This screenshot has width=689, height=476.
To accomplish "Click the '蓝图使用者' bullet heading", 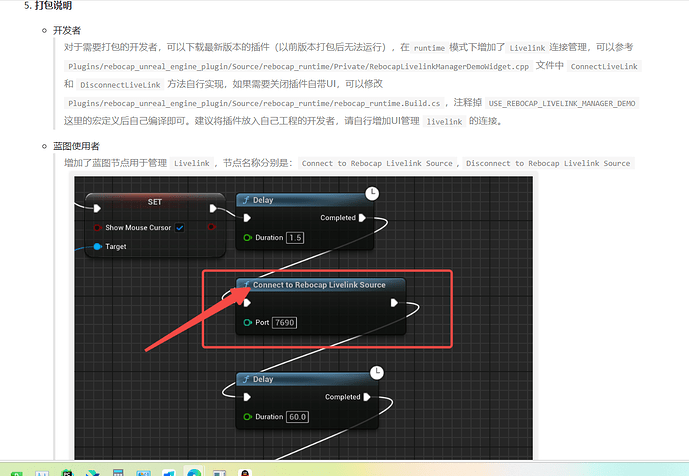I will (x=76, y=146).
